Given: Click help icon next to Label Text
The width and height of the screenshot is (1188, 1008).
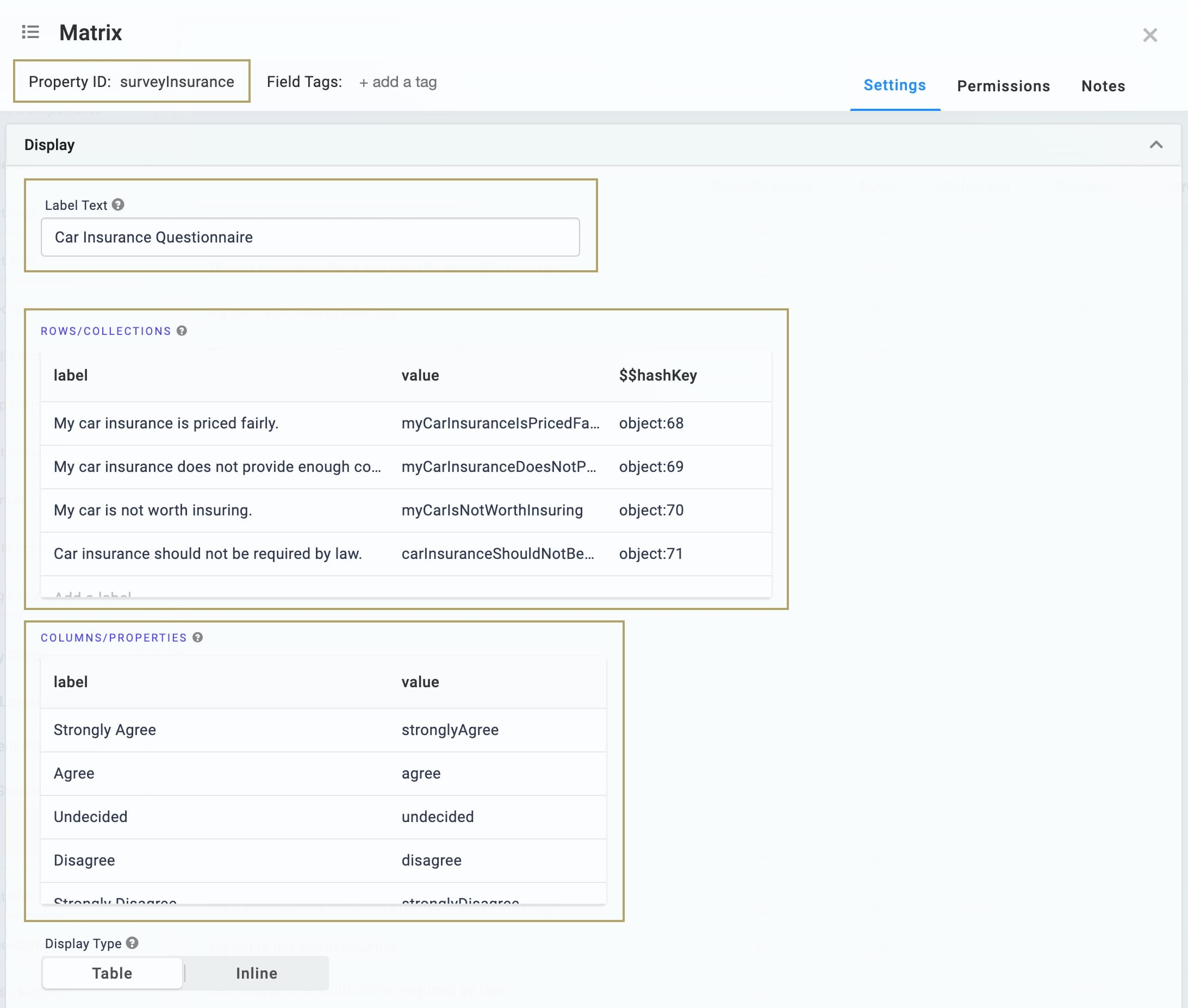Looking at the screenshot, I should click(x=118, y=204).
